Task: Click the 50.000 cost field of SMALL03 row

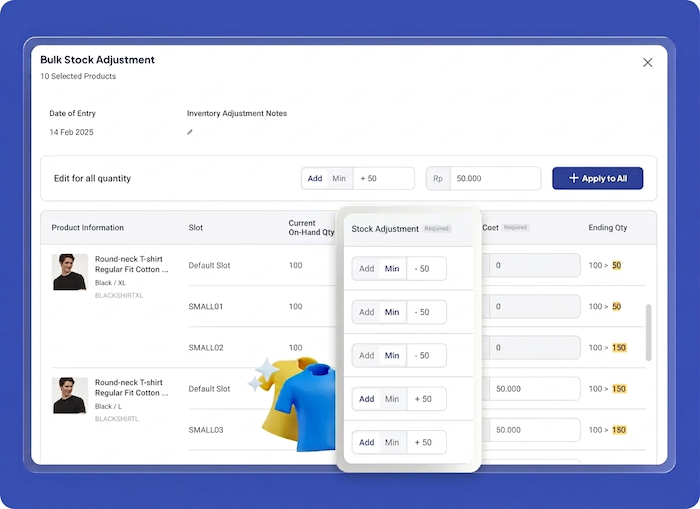Action: [x=534, y=430]
